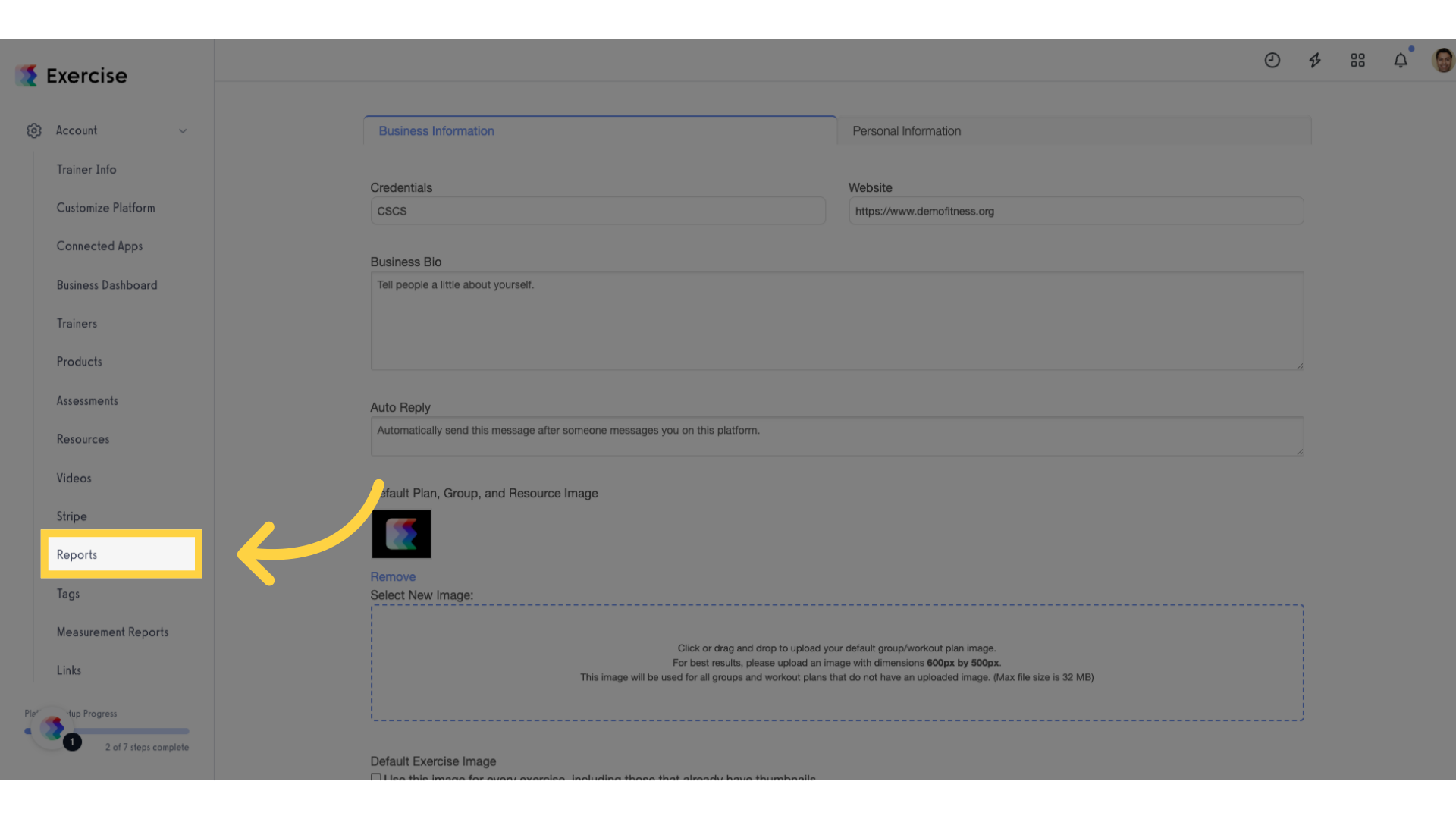This screenshot has height=819, width=1456.
Task: Open Measurement Reports
Action: coord(112,632)
